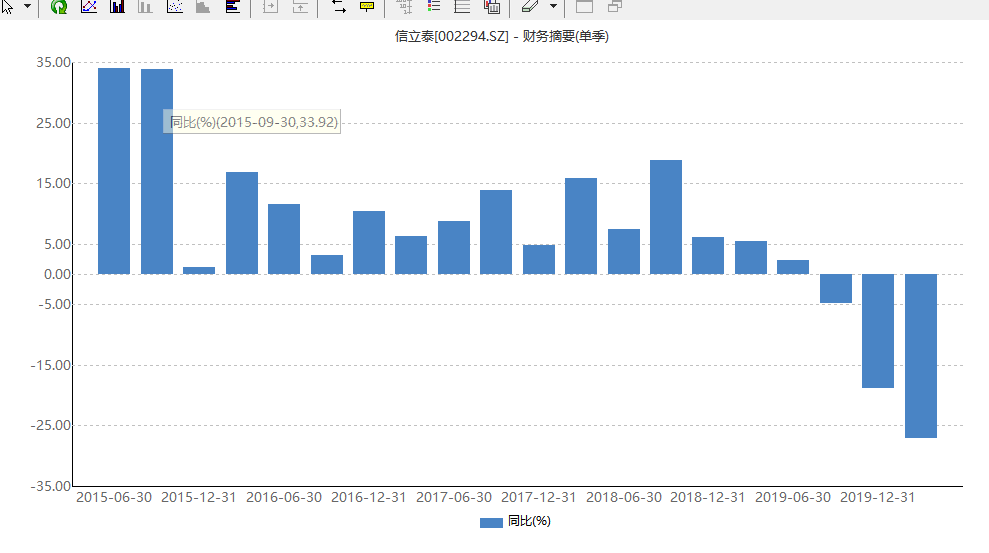This screenshot has width=989, height=553.
Task: Click the single window layout icon
Action: (584, 6)
